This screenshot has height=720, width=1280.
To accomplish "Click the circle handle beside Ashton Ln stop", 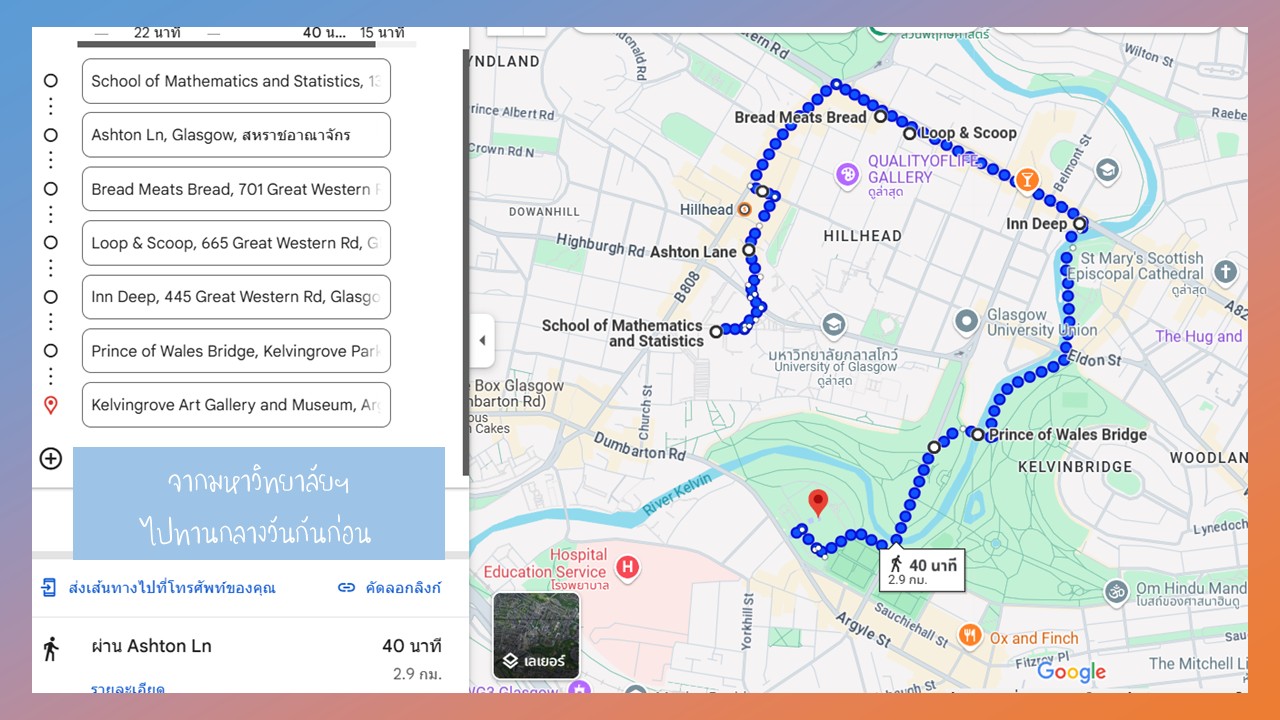I will (x=51, y=135).
